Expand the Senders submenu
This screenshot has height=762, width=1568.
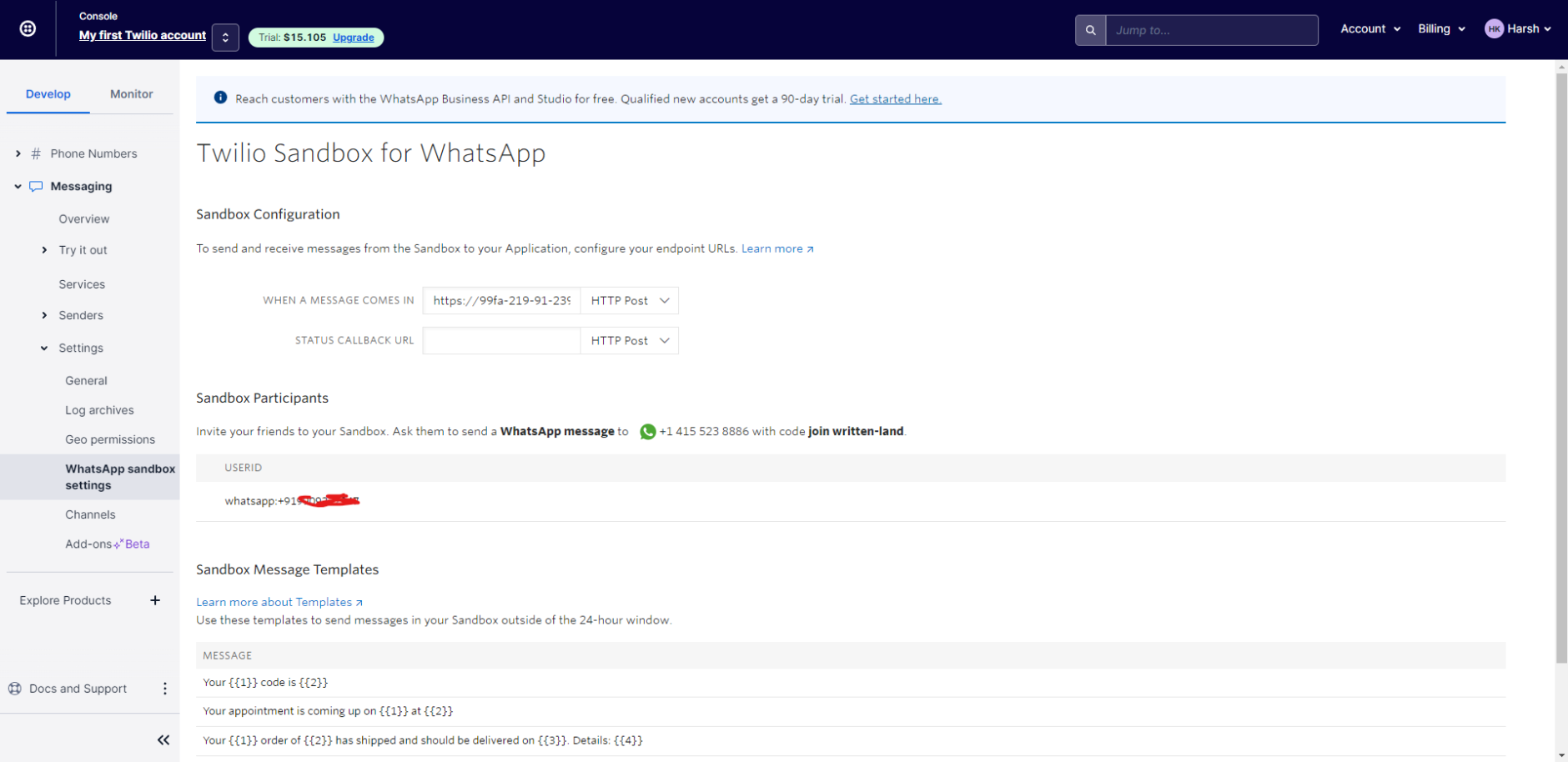(x=44, y=315)
